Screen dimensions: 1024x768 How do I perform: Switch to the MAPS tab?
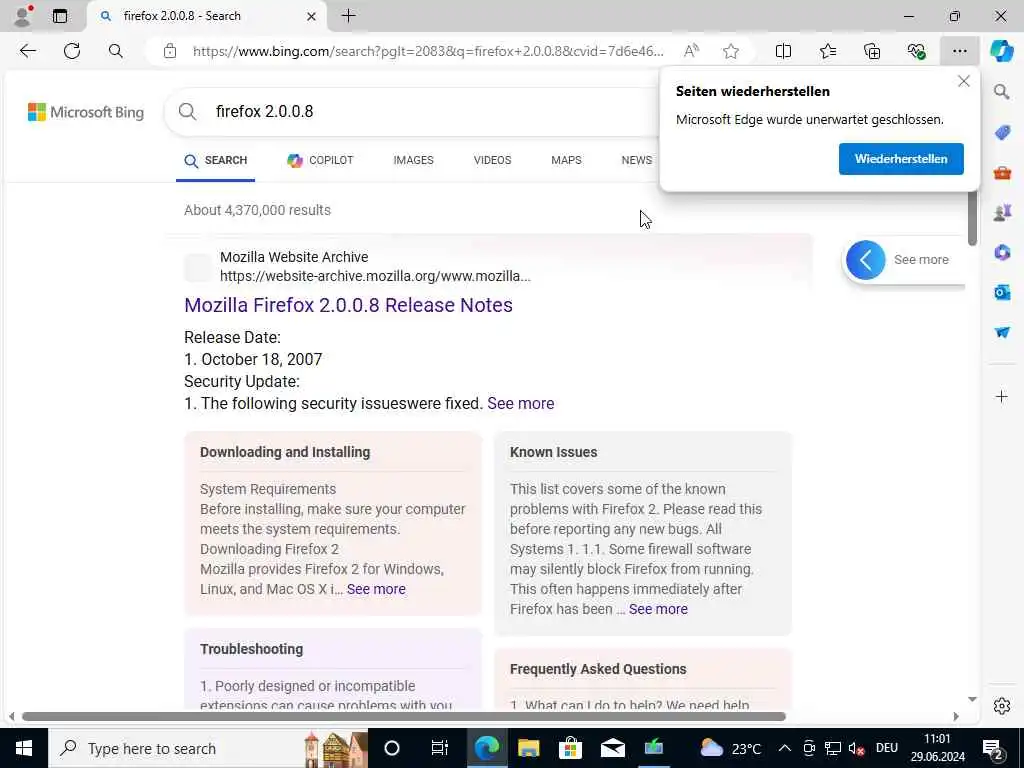click(566, 160)
